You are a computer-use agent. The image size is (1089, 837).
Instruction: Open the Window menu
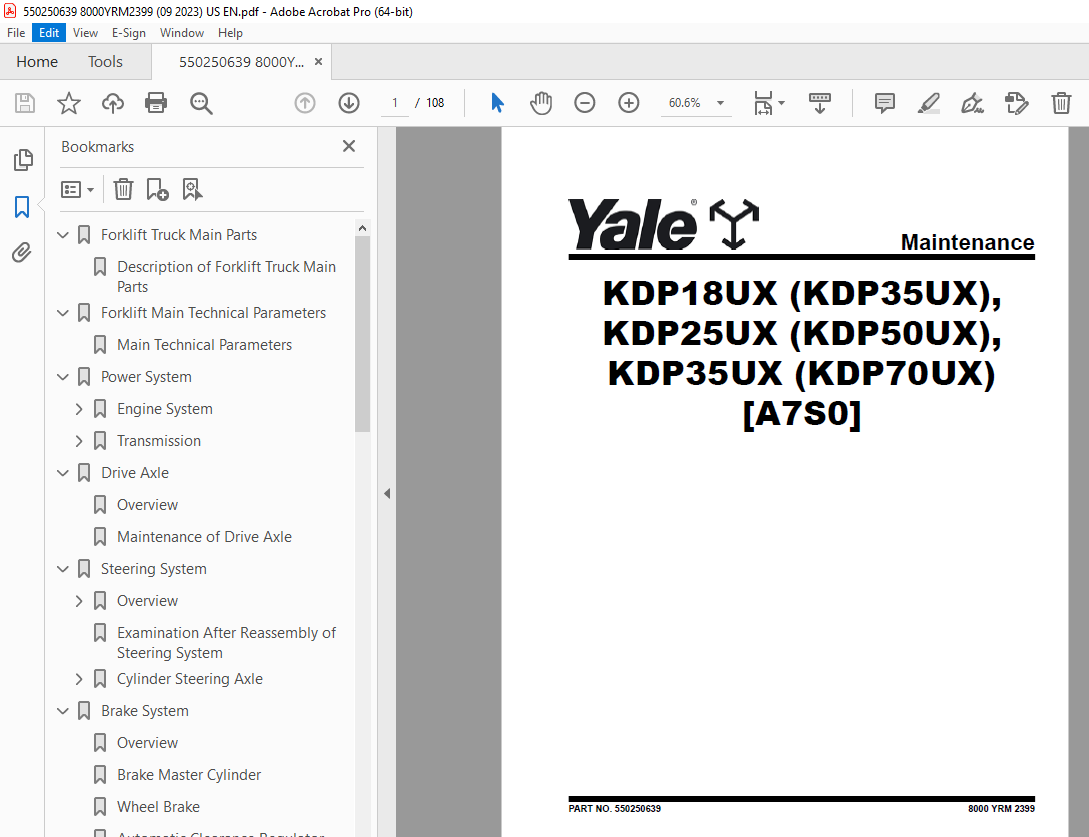(181, 33)
